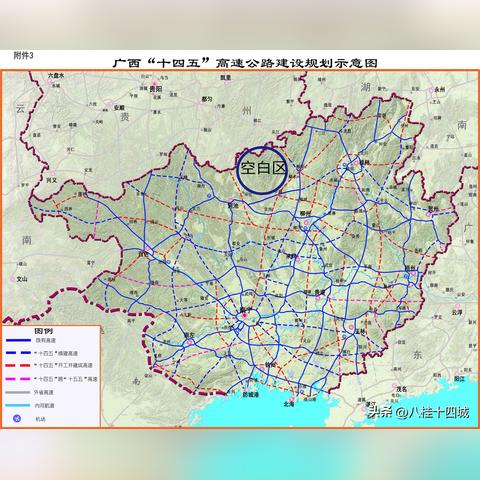Viewport: 480px width, 480px height.
Task: Click the gray 外省高速 legend line
Action: 18,392
